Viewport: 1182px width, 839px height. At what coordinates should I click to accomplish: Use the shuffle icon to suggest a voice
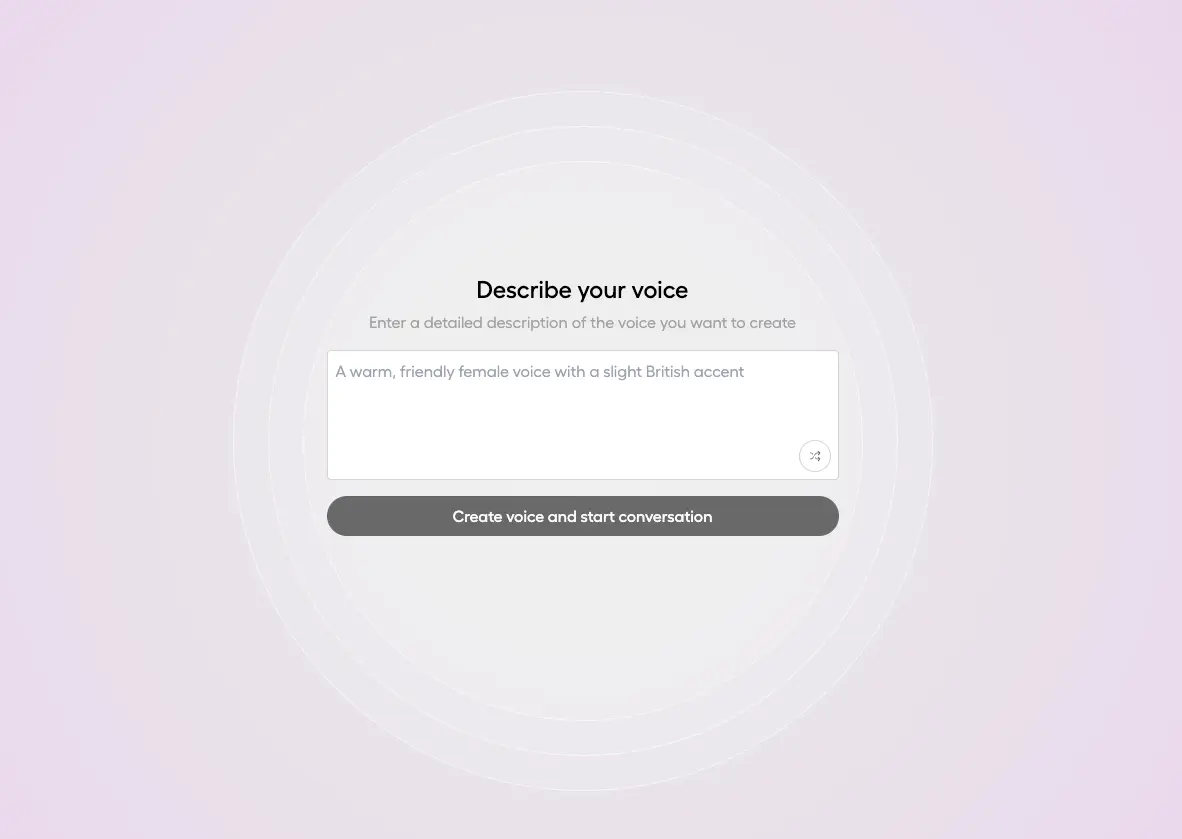pyautogui.click(x=815, y=456)
